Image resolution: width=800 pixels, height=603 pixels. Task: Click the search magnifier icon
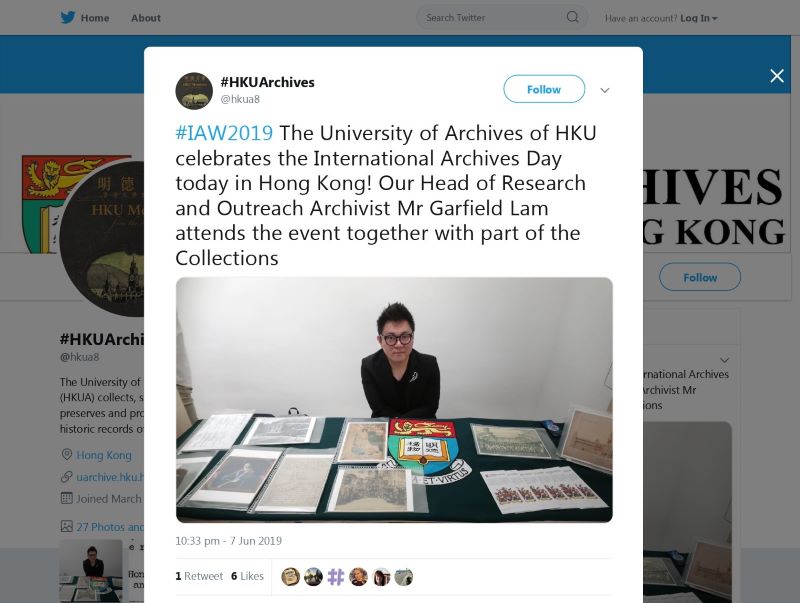pyautogui.click(x=572, y=17)
